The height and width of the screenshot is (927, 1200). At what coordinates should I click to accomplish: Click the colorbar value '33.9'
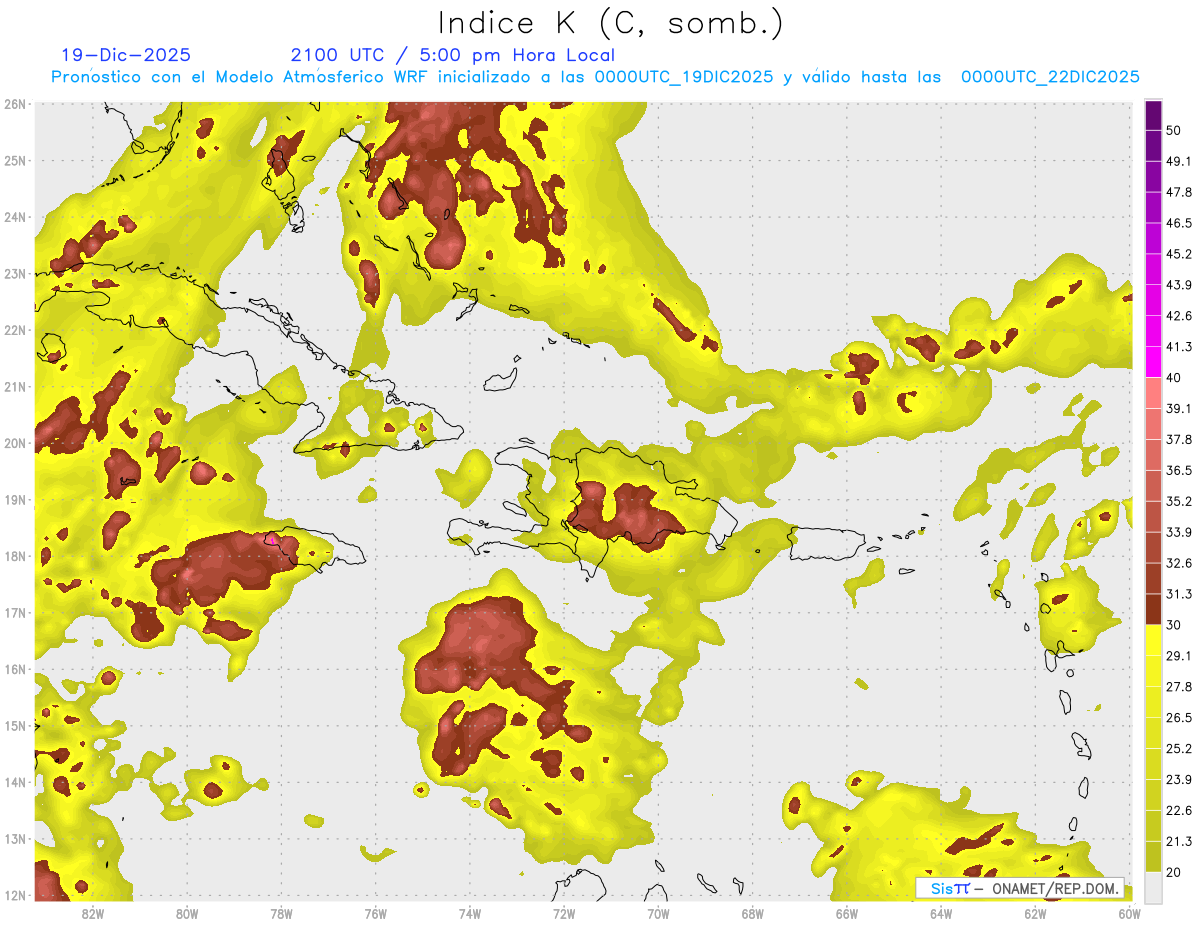click(1179, 532)
